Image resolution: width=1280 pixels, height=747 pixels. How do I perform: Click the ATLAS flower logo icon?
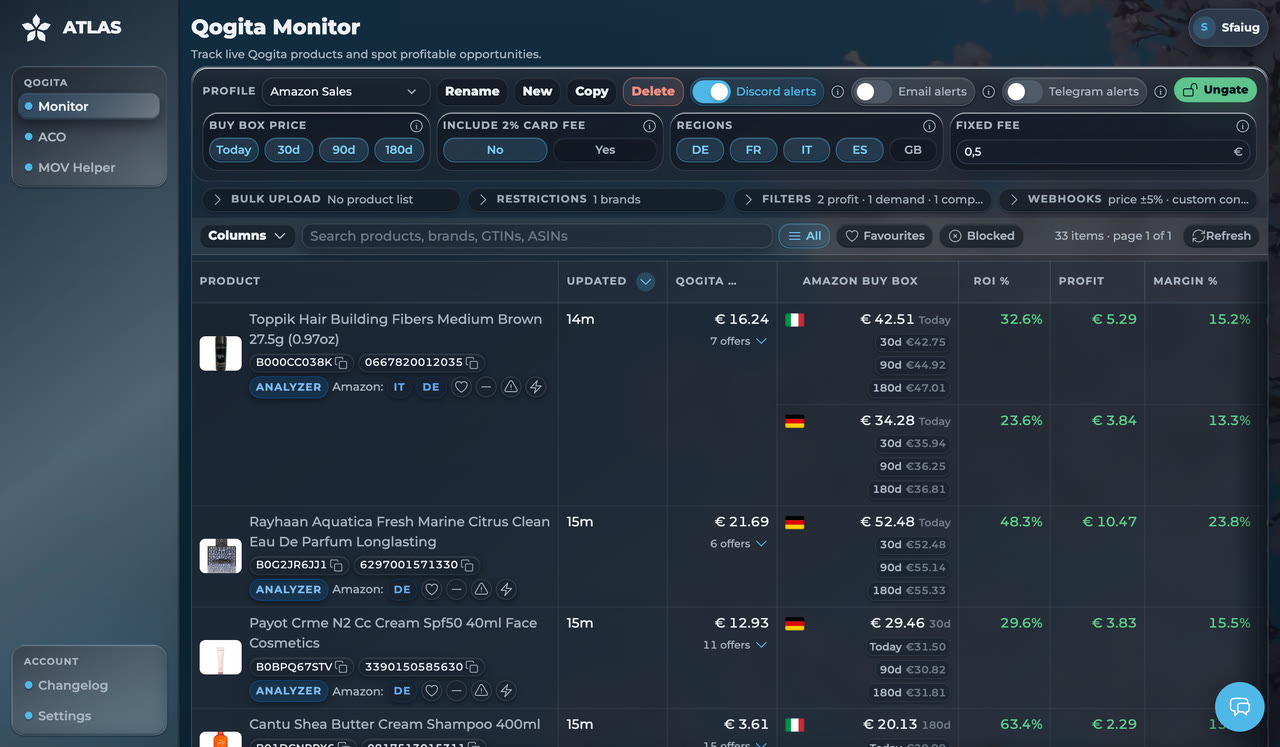pos(36,28)
